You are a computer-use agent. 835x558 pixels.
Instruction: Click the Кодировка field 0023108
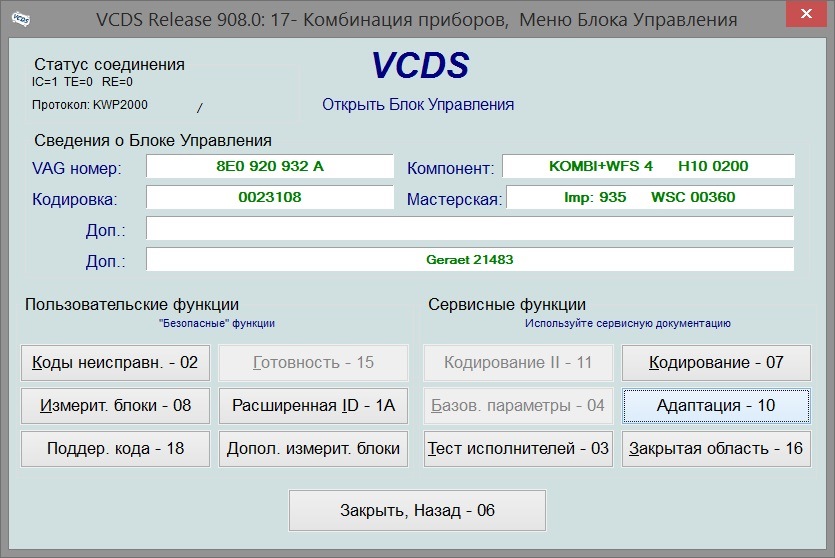pos(270,197)
